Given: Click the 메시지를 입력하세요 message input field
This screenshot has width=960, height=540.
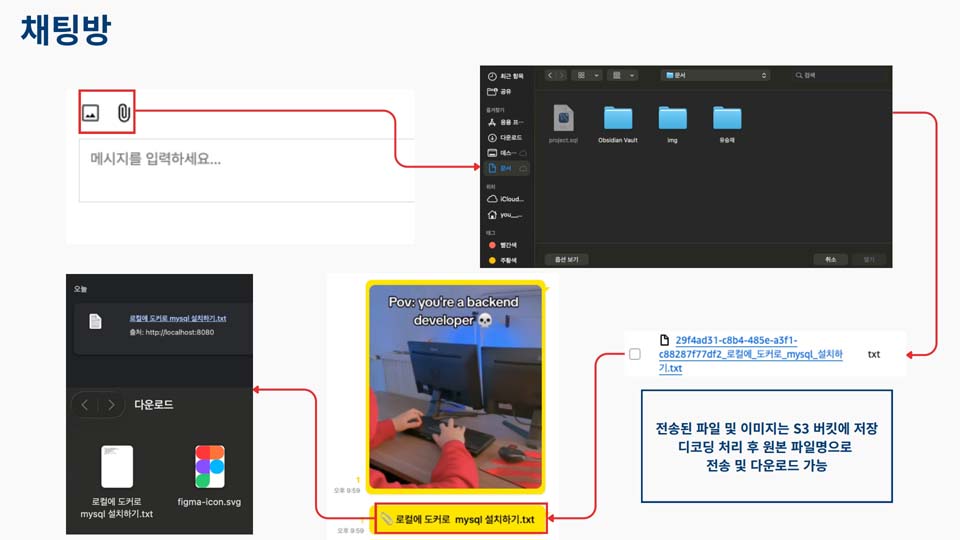Looking at the screenshot, I should coord(245,169).
